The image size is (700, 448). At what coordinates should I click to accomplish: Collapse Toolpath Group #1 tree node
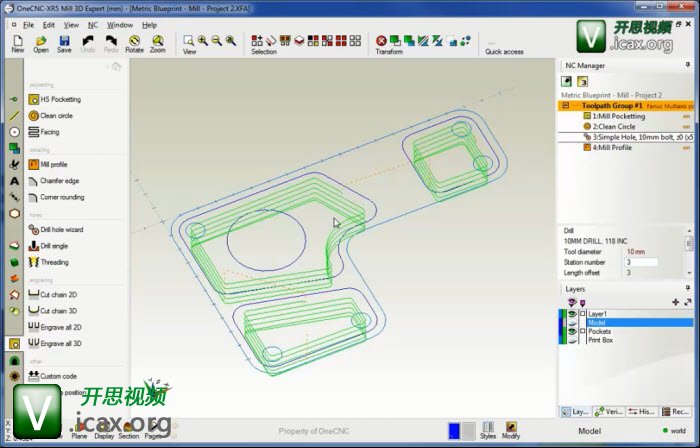[566, 106]
